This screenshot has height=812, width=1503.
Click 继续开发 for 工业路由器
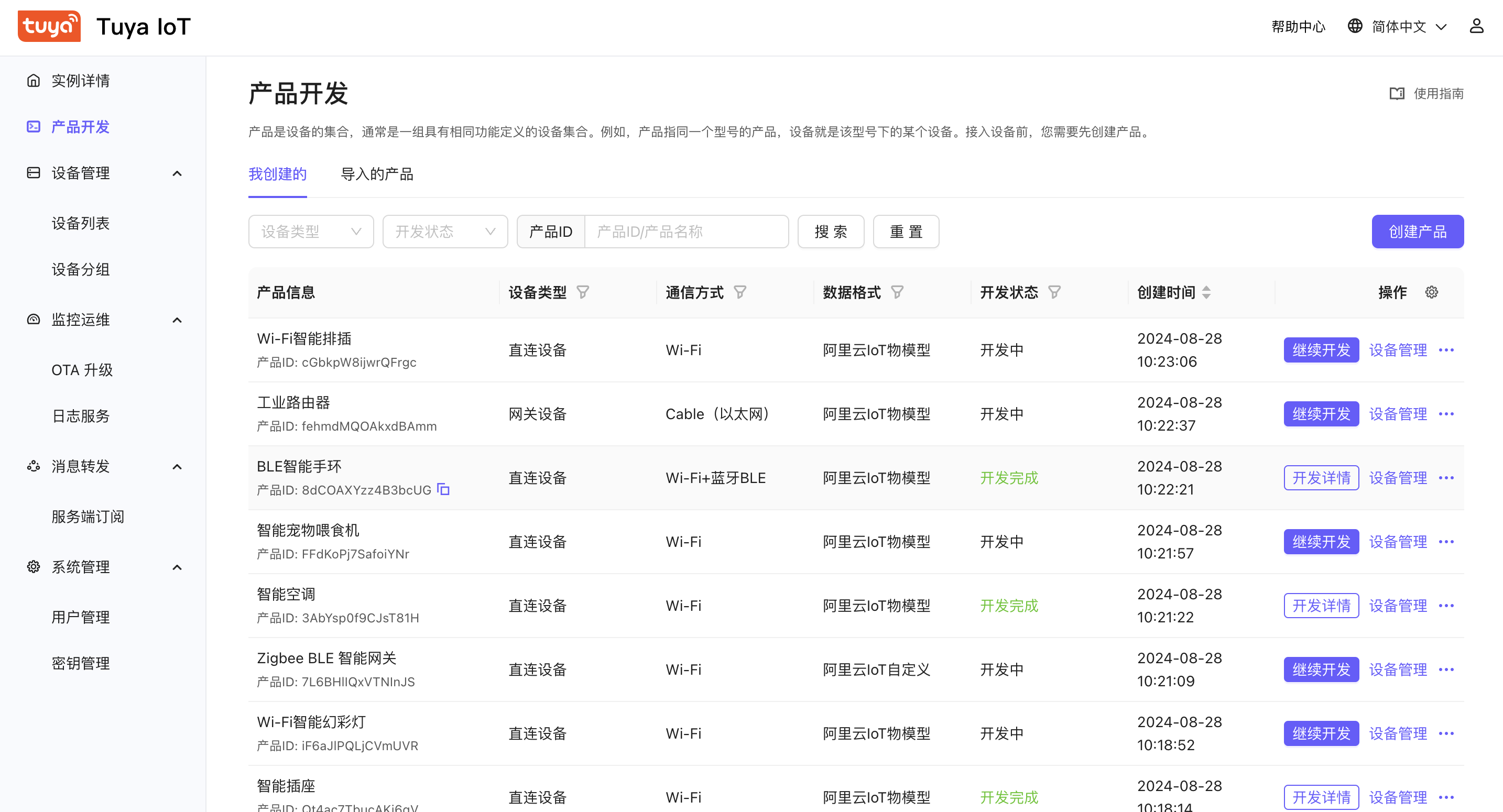tap(1321, 414)
